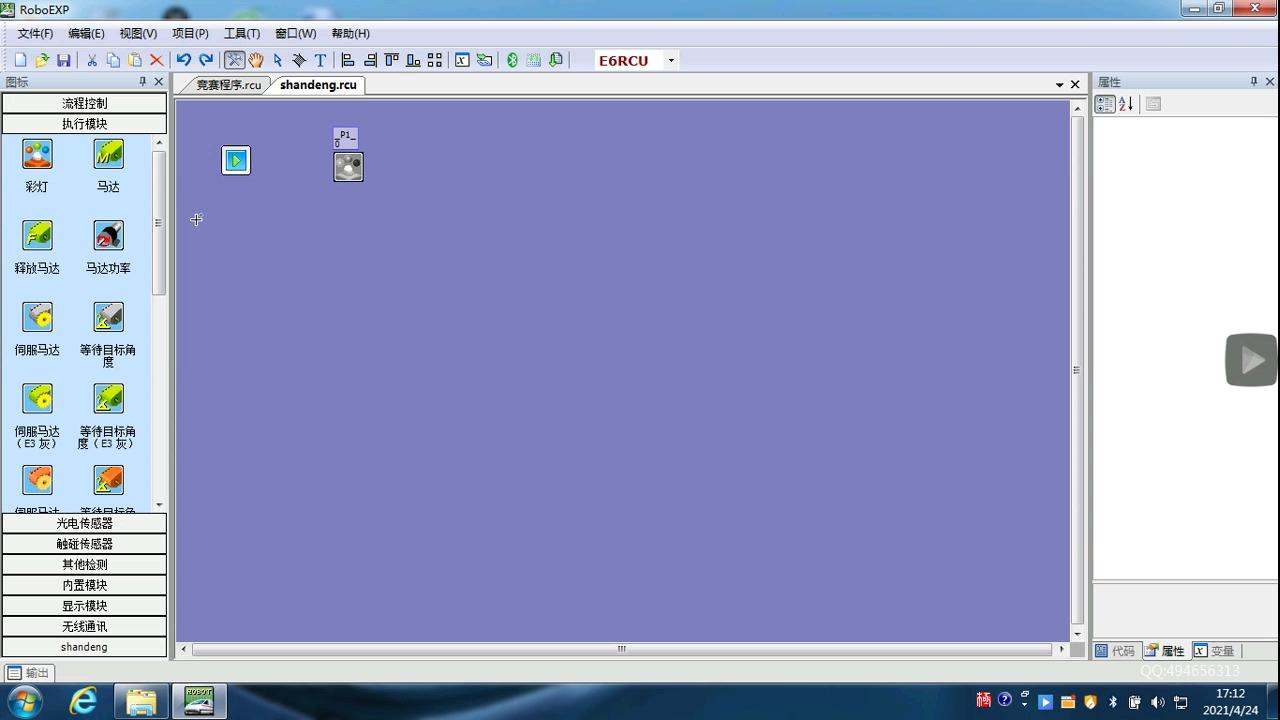Click the Align top edges icon
The width and height of the screenshot is (1280, 720).
tap(392, 60)
